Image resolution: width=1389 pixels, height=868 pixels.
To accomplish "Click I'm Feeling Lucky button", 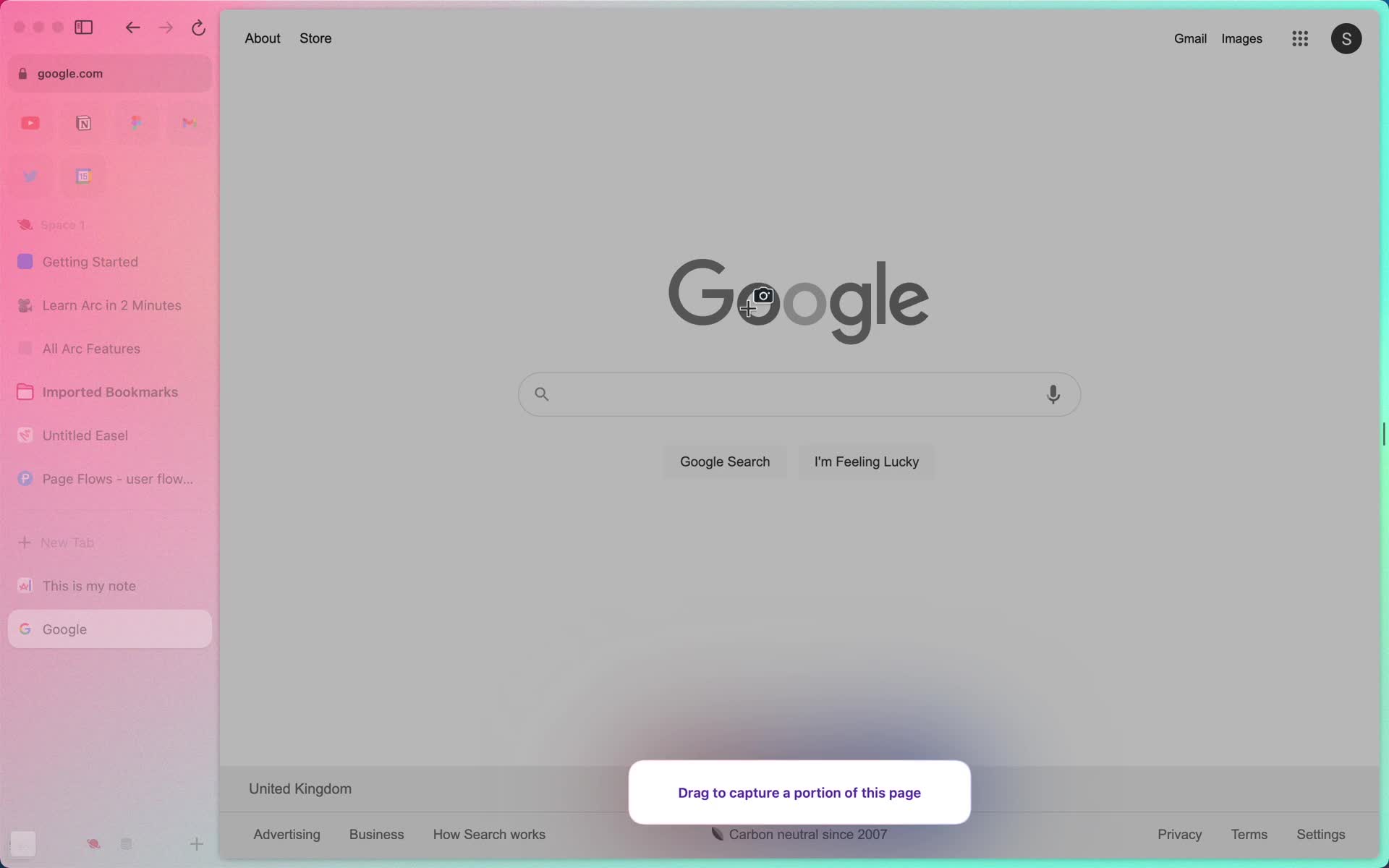I will point(866,461).
